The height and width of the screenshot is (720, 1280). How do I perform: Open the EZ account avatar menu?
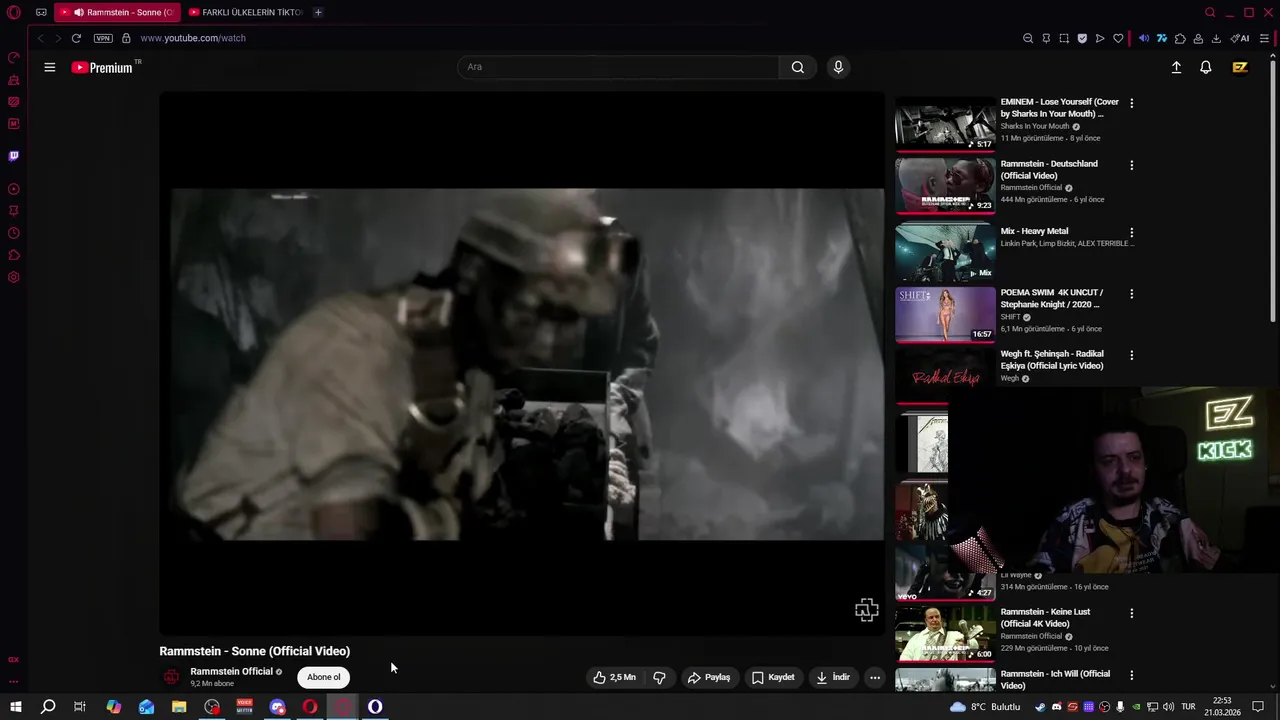[1240, 67]
